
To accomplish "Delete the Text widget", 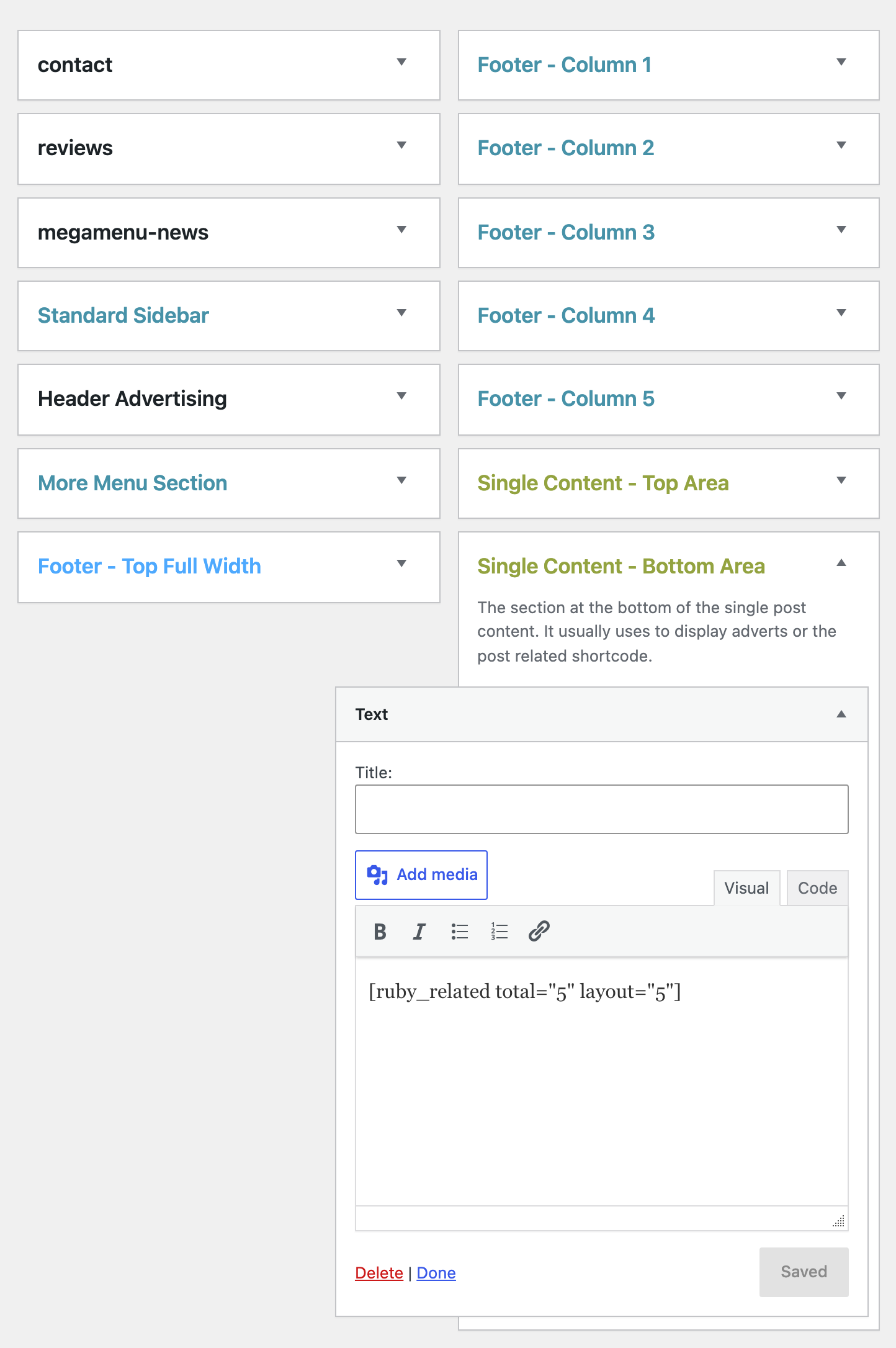I will (x=379, y=1273).
